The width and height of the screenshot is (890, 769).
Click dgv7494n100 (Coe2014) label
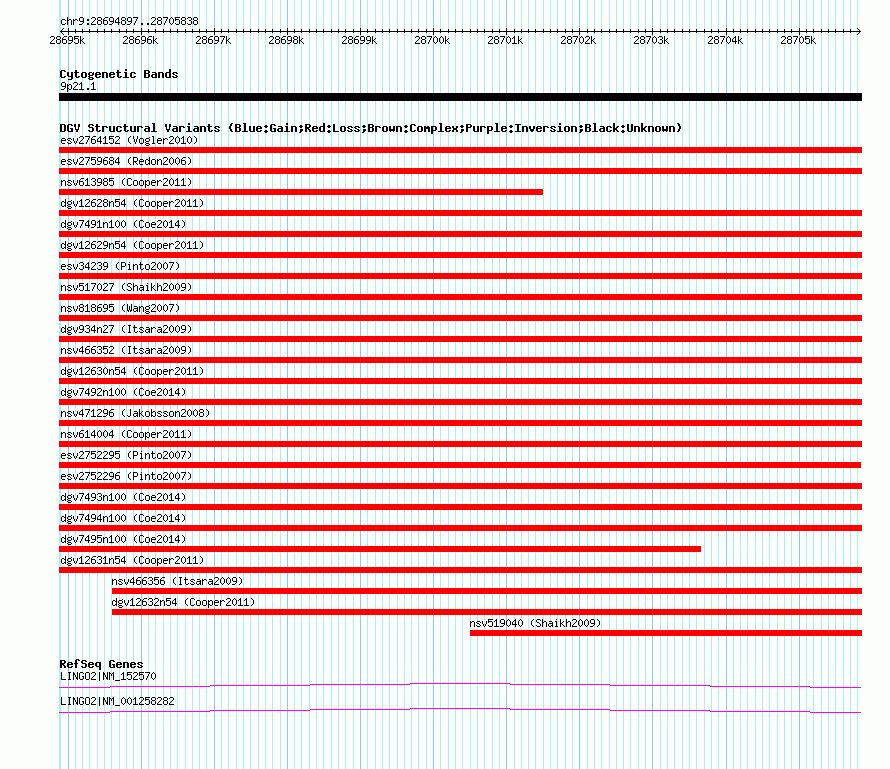click(x=123, y=518)
